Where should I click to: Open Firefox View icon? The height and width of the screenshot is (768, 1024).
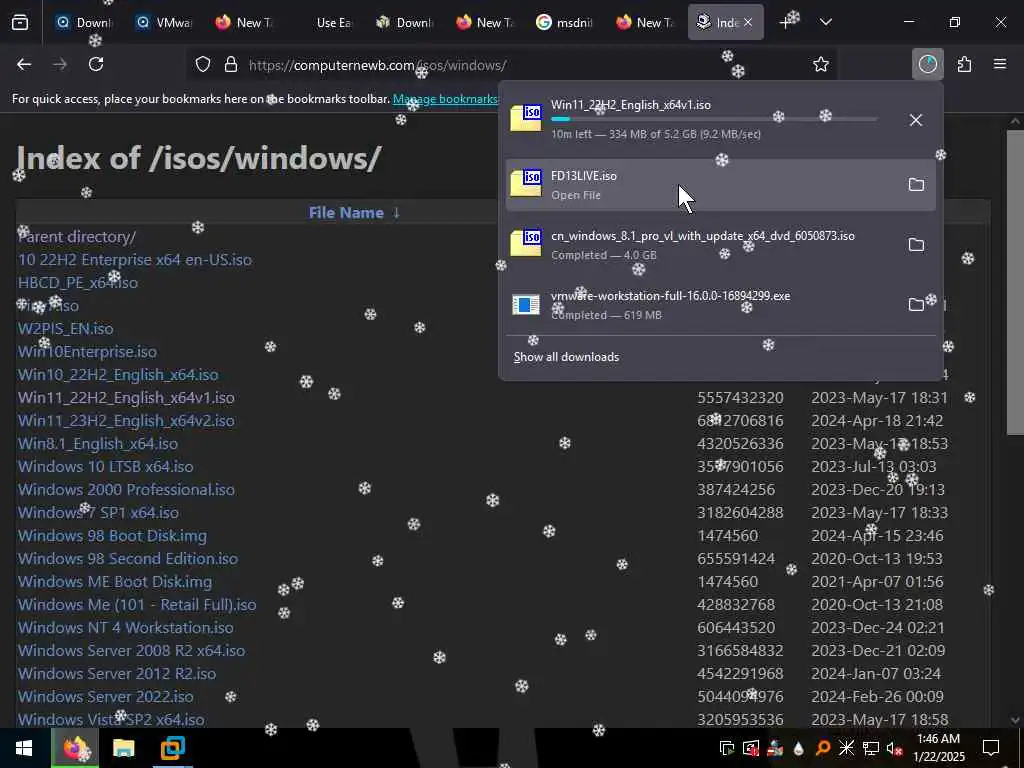tap(20, 23)
